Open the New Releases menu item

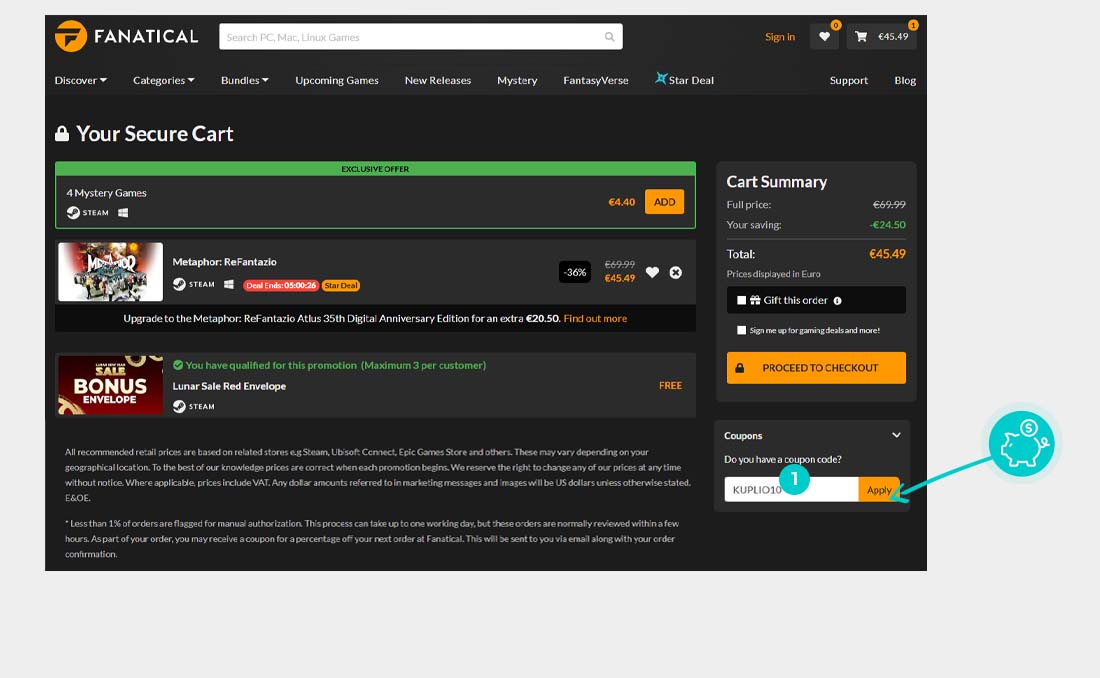coord(437,80)
